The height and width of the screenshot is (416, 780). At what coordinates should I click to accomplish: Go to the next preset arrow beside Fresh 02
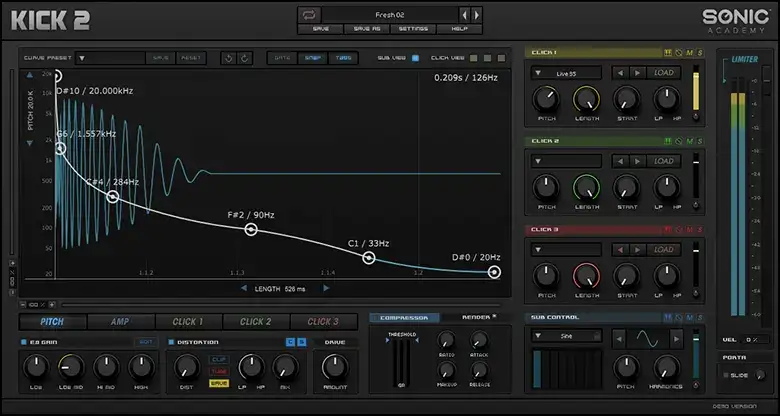[x=477, y=15]
